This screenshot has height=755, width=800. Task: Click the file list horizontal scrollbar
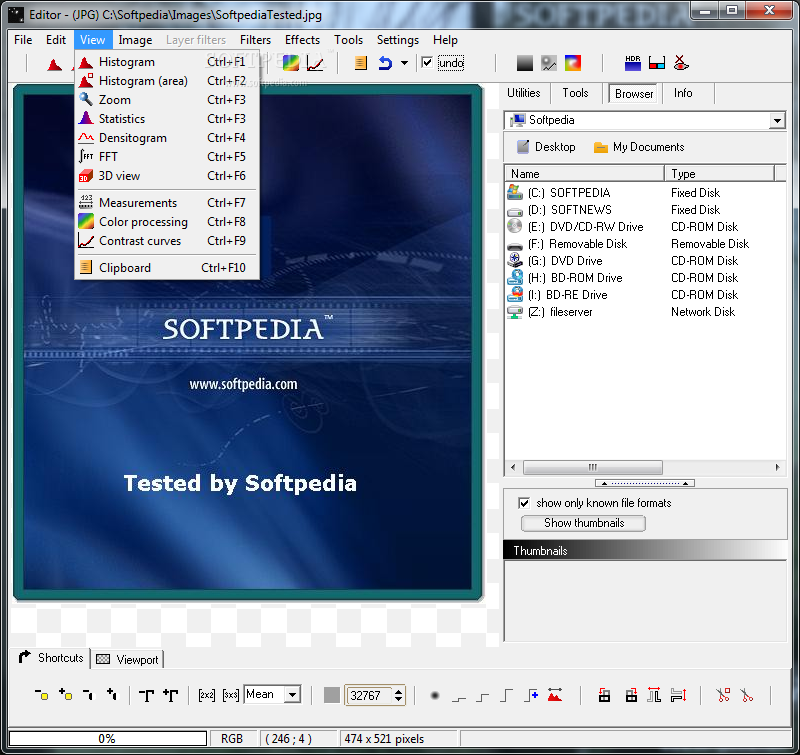point(593,467)
